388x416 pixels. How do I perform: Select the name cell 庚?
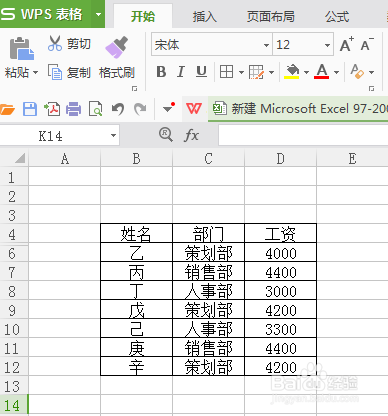[x=137, y=348]
